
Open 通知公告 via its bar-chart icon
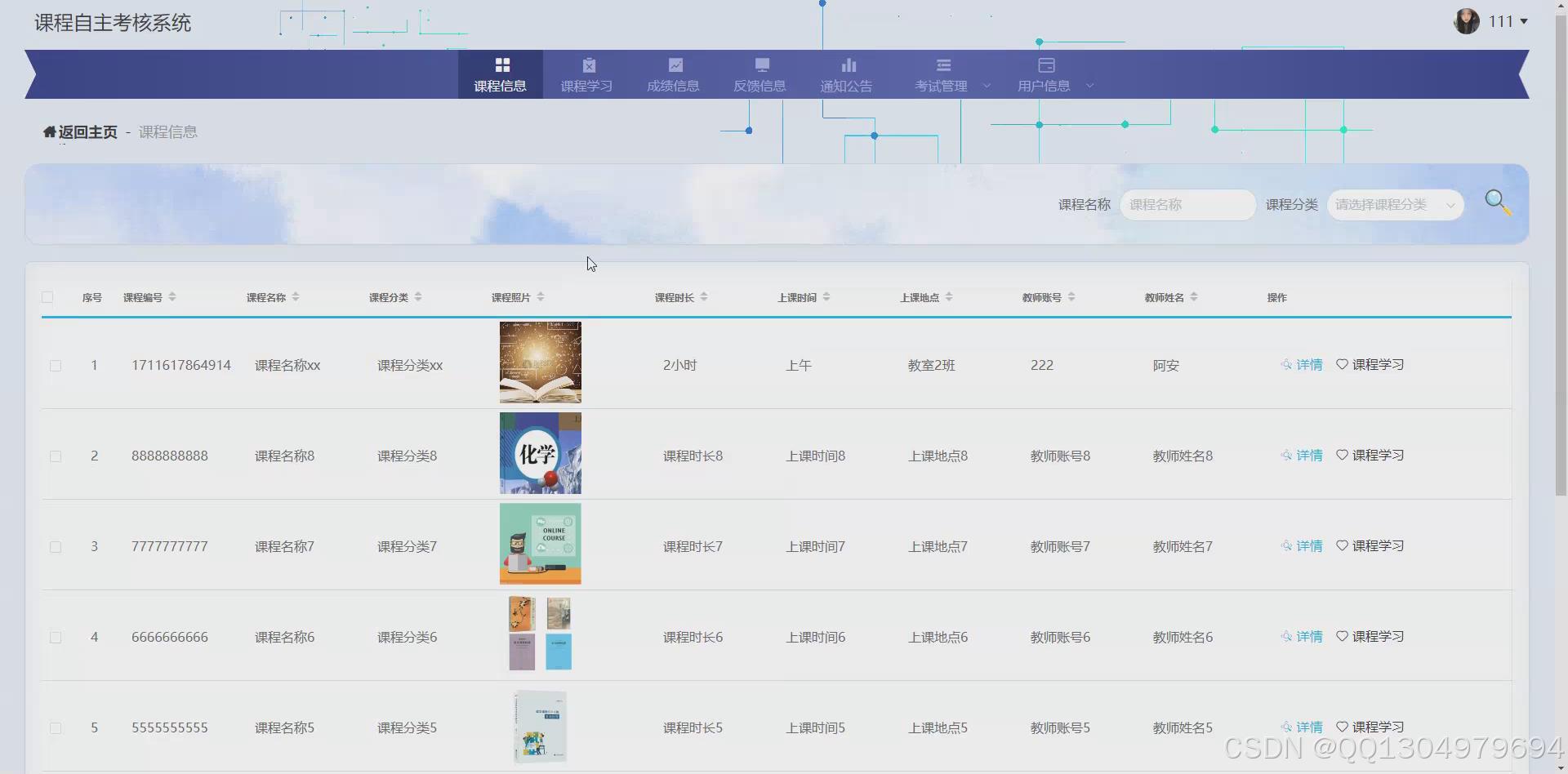[847, 64]
